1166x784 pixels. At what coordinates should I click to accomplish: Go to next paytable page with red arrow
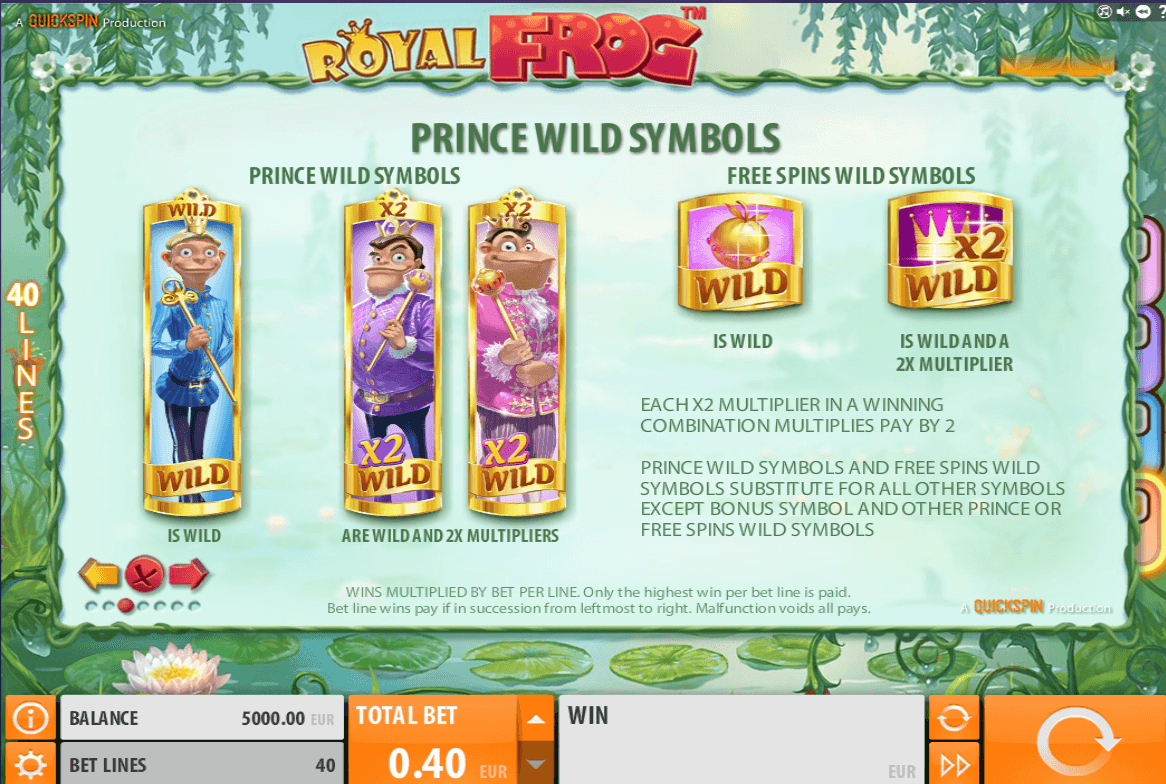189,574
